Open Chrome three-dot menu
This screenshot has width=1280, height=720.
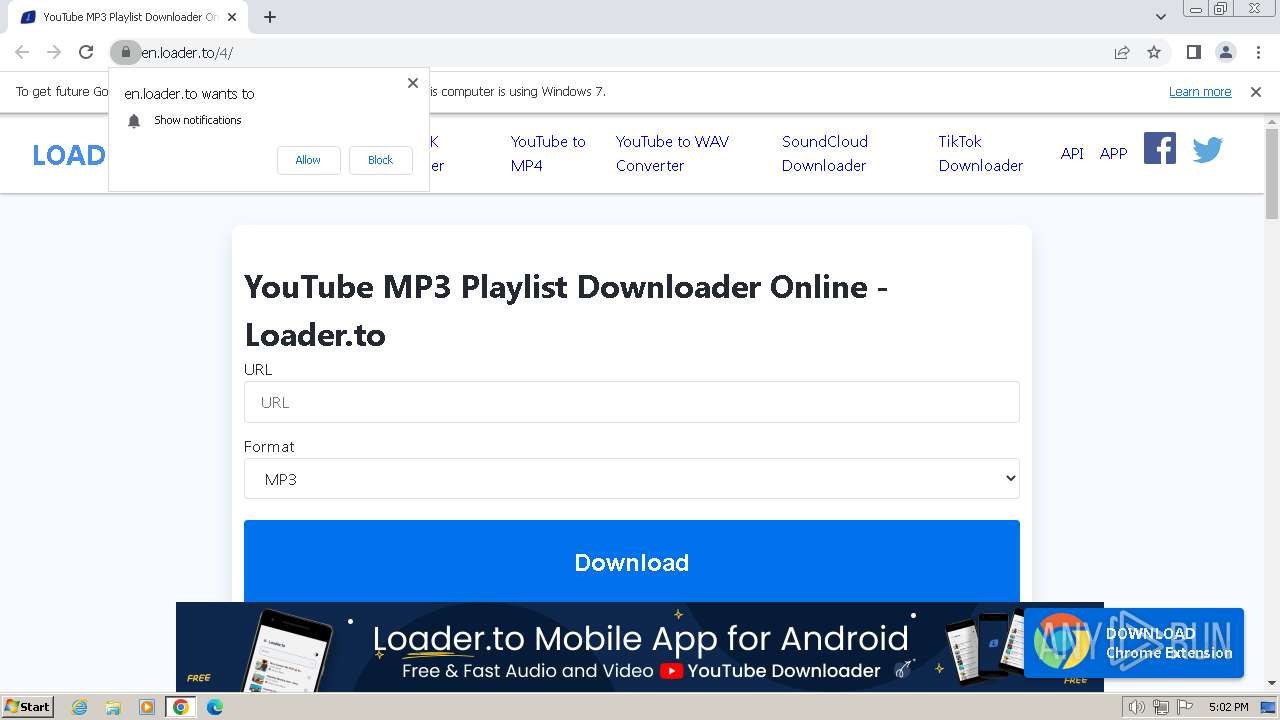coord(1258,52)
